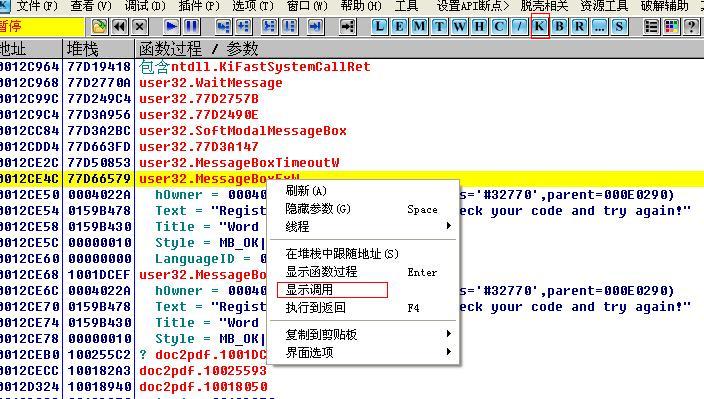Image resolution: width=704 pixels, height=399 pixels.
Task: Open the 调试(D) menu
Action: [x=145, y=6]
